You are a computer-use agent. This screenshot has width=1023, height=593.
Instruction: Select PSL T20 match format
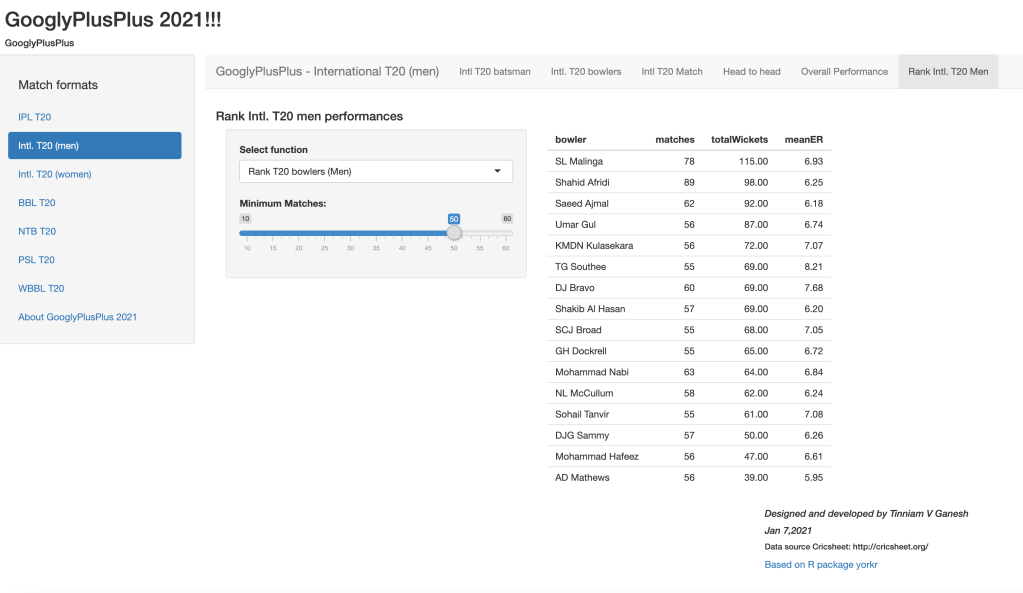[36, 260]
